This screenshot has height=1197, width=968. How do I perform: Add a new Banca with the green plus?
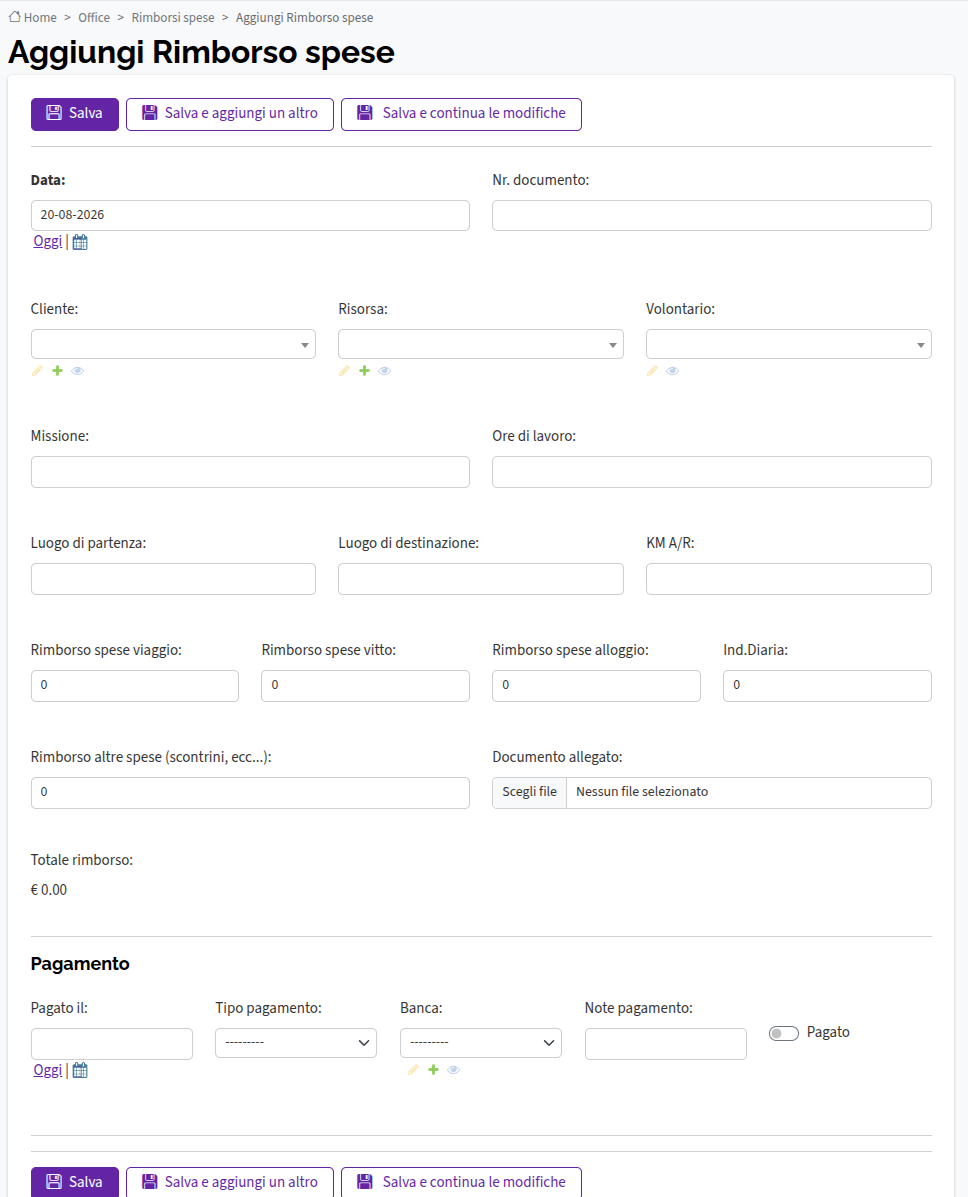[x=433, y=1070]
